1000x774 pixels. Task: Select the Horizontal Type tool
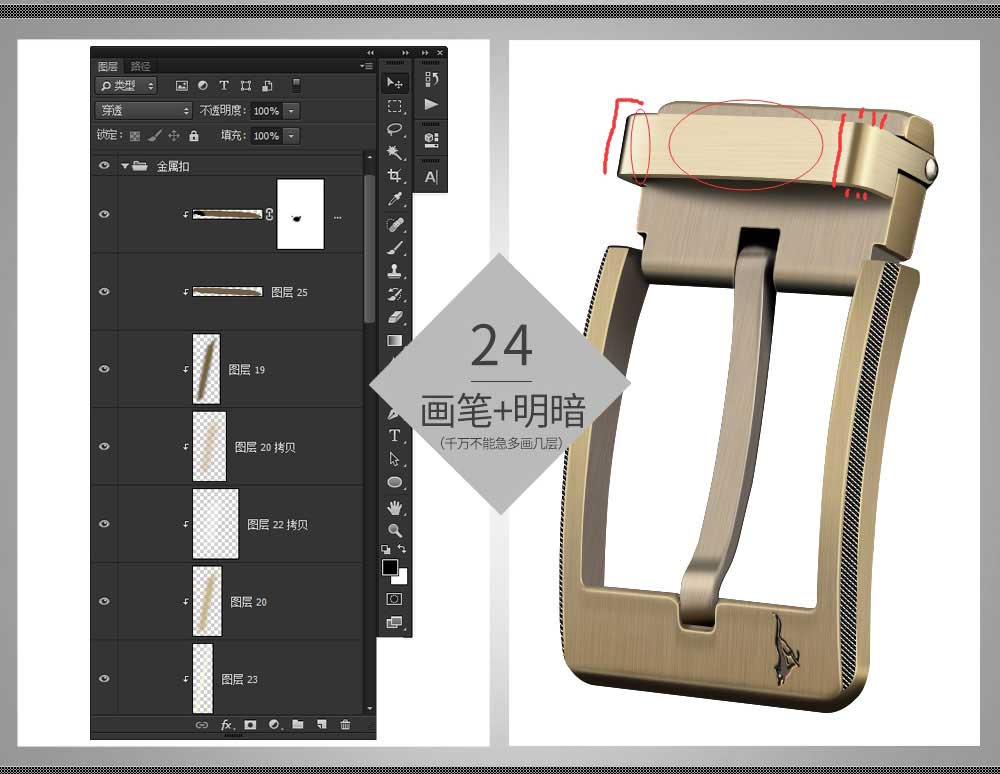pos(395,435)
